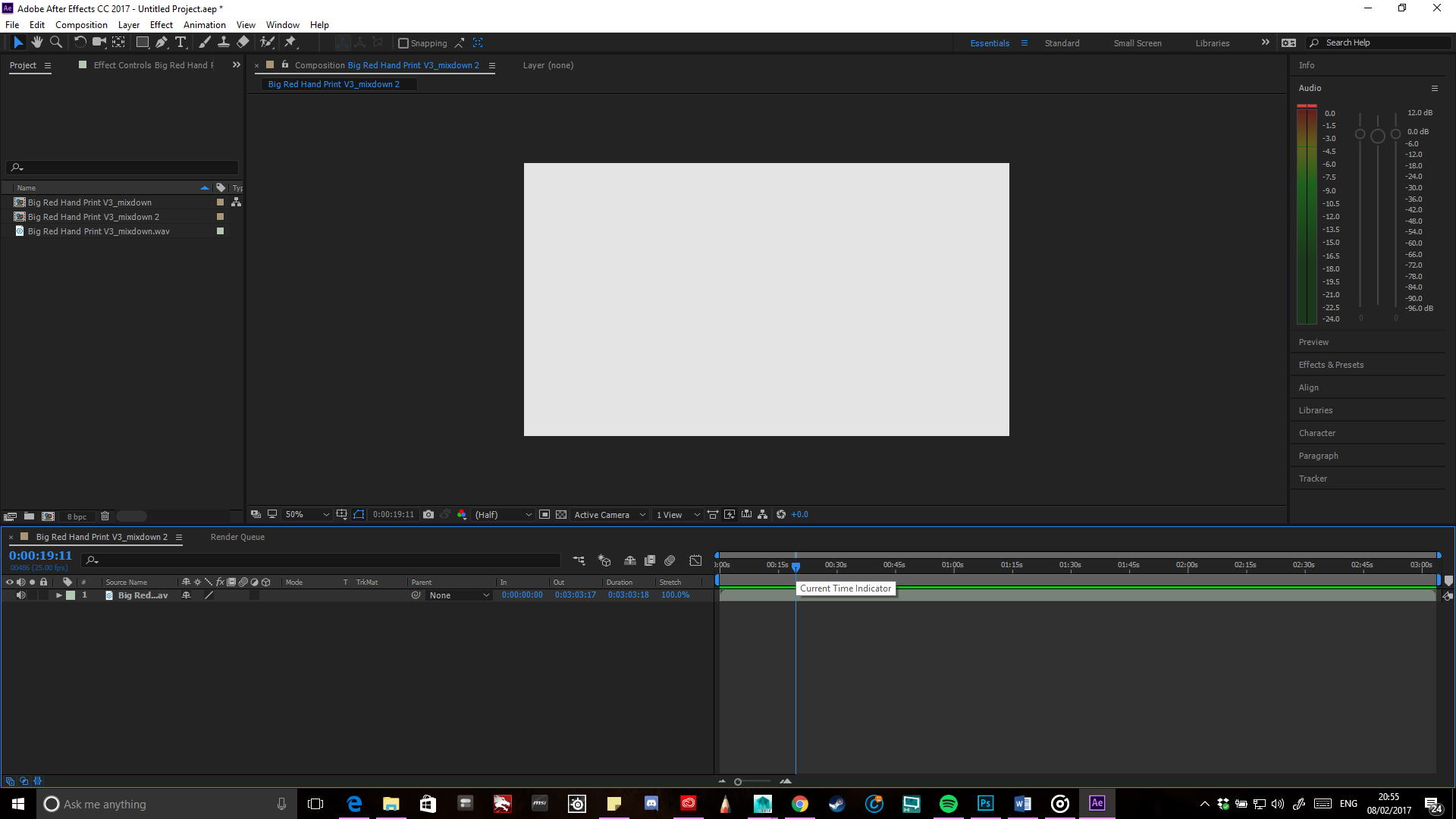Open the Render Queue panel
This screenshot has width=1456, height=819.
tap(236, 536)
